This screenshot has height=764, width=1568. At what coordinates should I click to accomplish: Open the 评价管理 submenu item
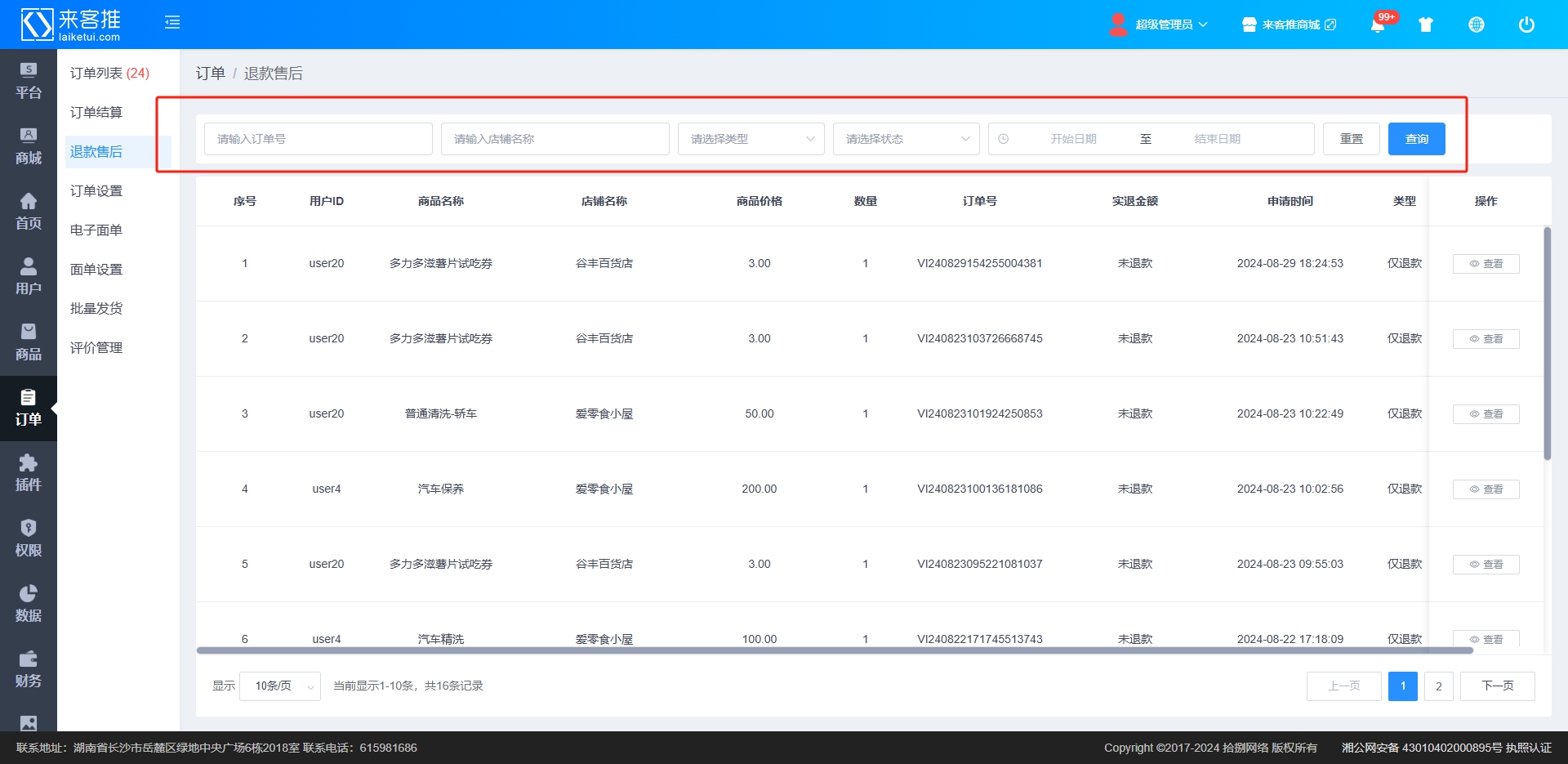pos(96,348)
